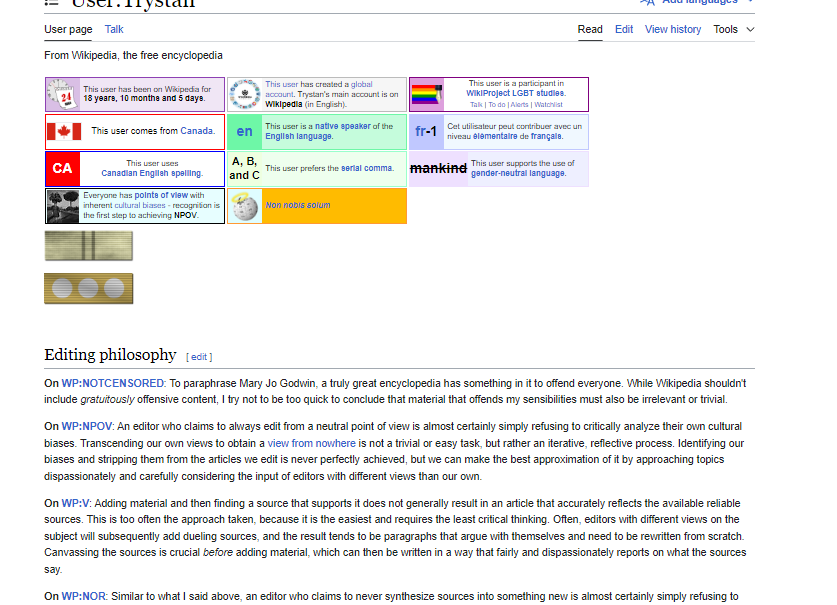The image size is (837, 605).
Task: Select the User page tab
Action: pos(68,29)
